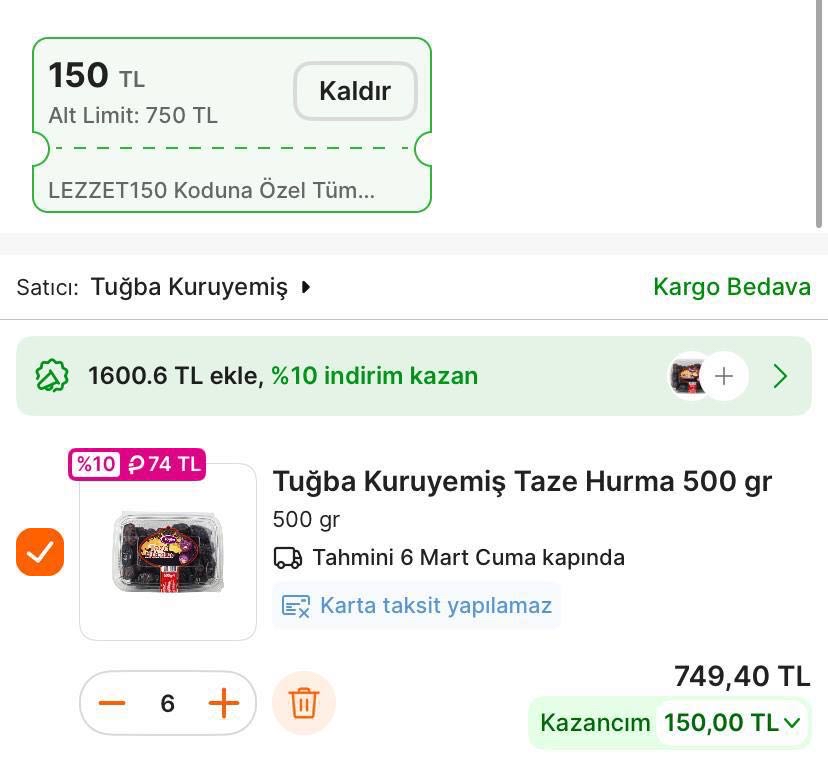Increase quantity with the plus icon

click(224, 702)
